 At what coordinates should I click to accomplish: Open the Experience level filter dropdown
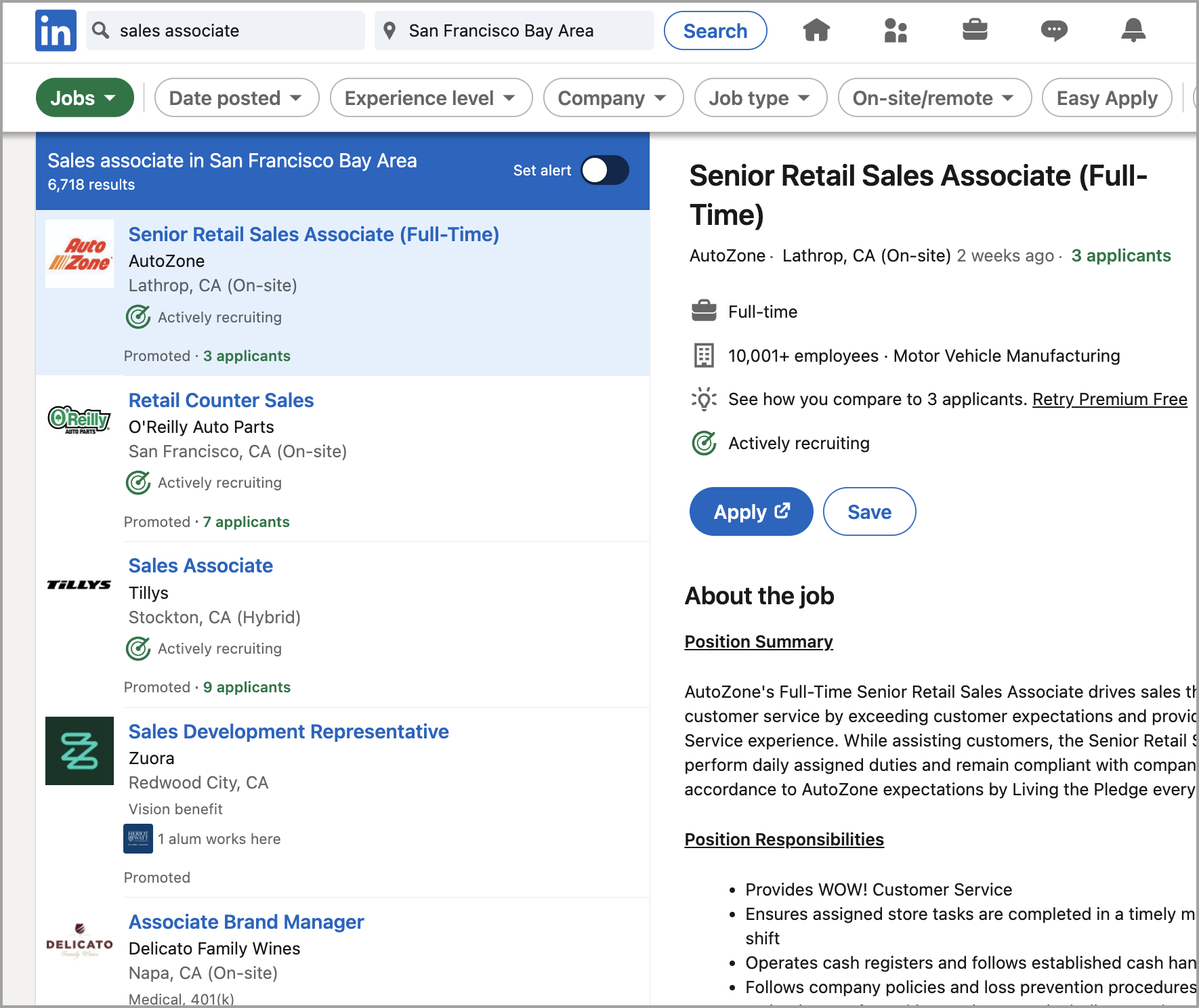tap(430, 98)
